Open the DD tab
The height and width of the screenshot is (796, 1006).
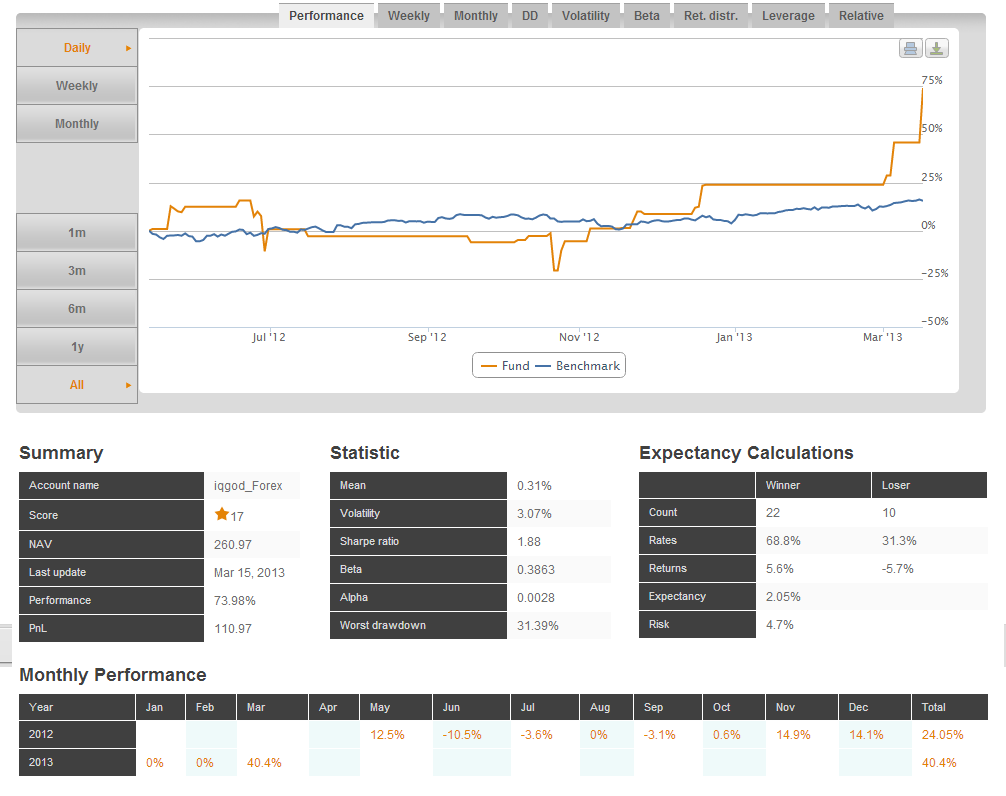[530, 15]
